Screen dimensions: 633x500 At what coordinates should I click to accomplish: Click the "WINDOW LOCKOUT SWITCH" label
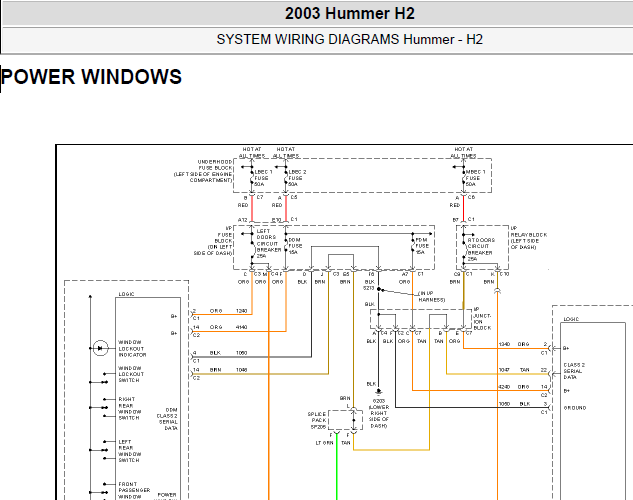(131, 374)
